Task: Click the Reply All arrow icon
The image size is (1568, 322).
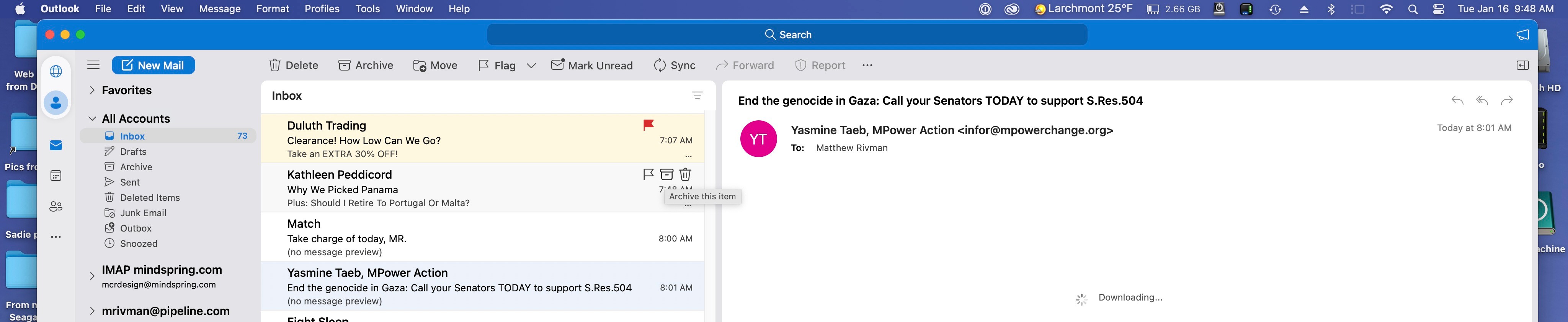Action: (1481, 100)
